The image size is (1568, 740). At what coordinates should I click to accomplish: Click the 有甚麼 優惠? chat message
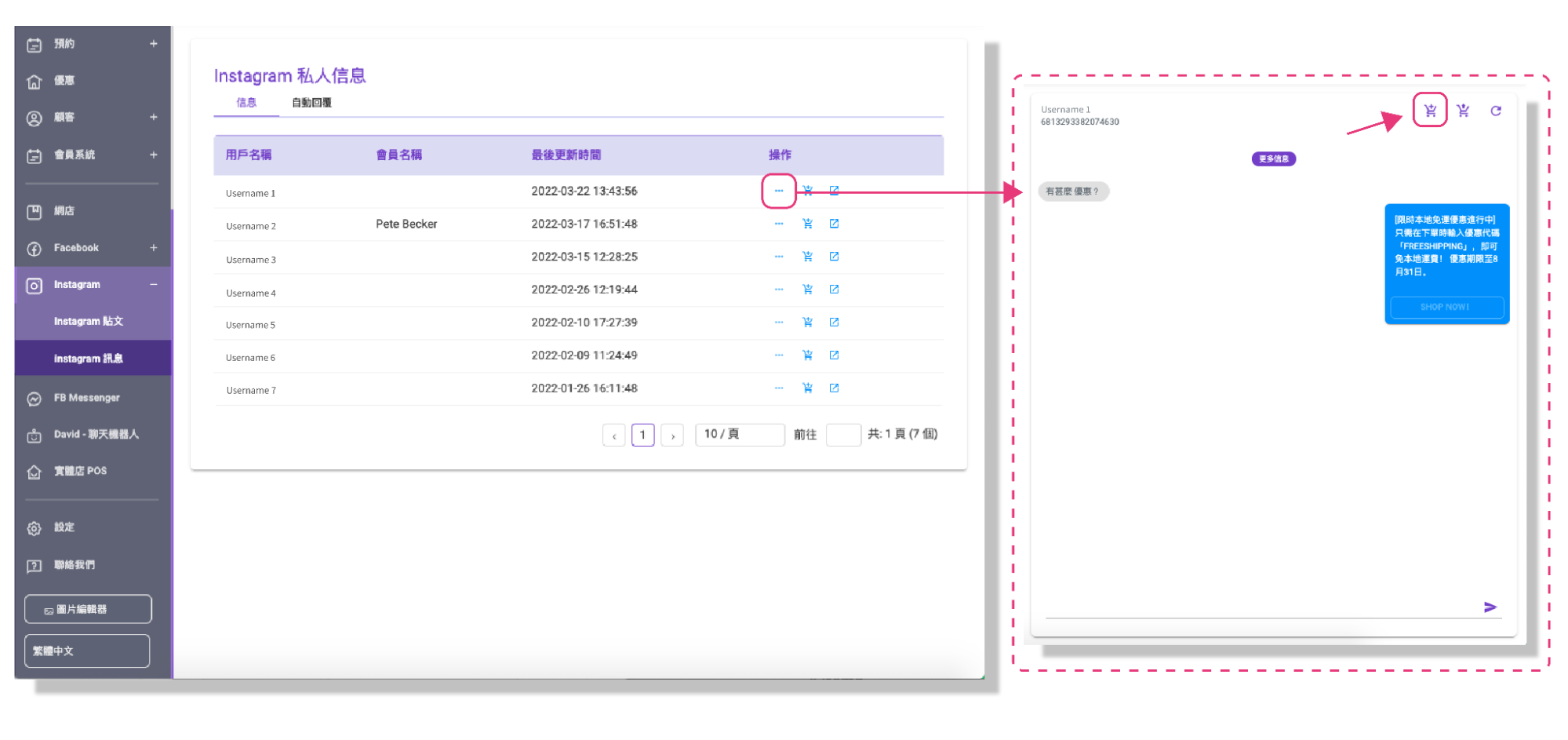pos(1073,191)
